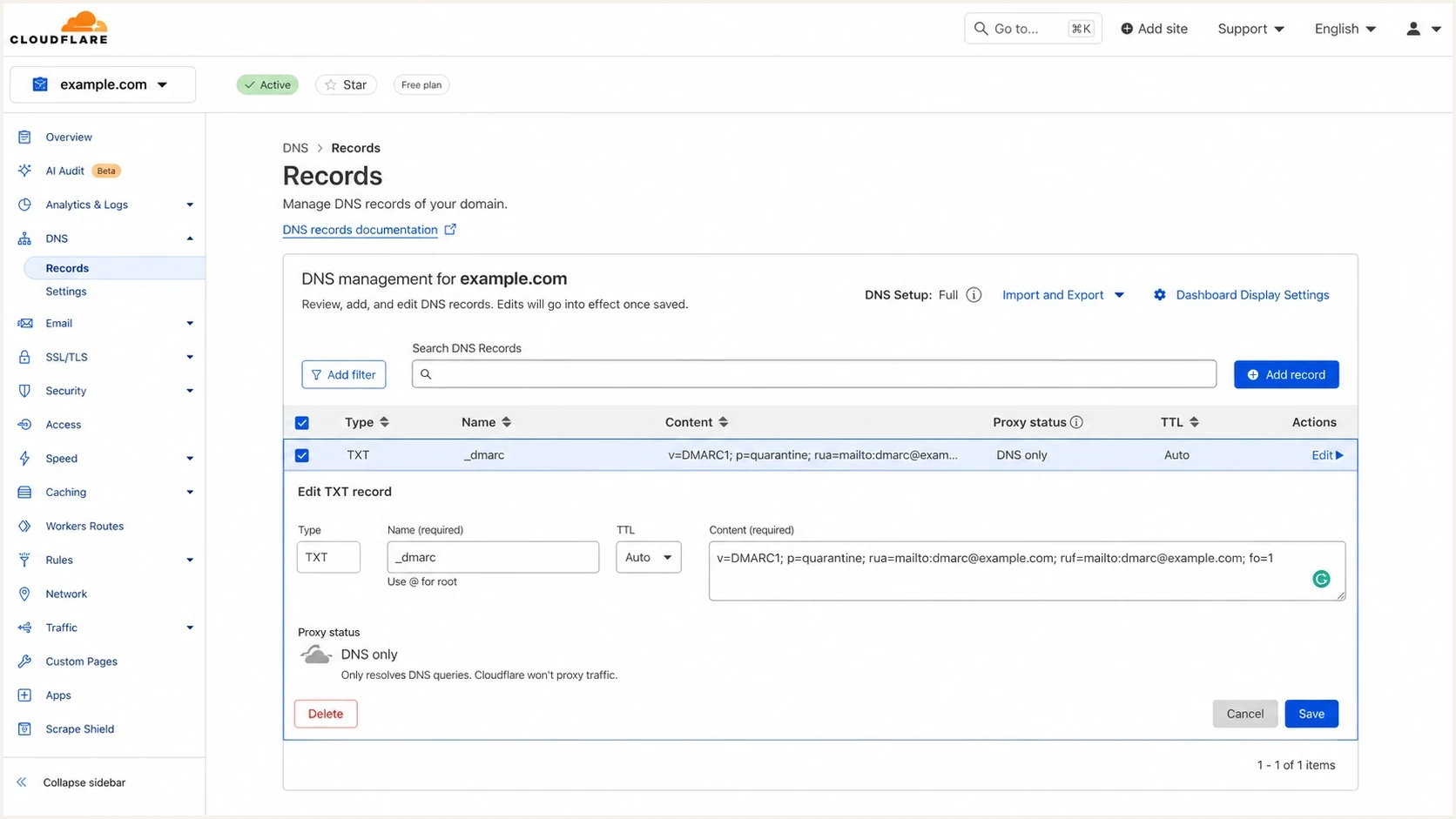
Task: Click the Add site button
Action: click(1154, 29)
